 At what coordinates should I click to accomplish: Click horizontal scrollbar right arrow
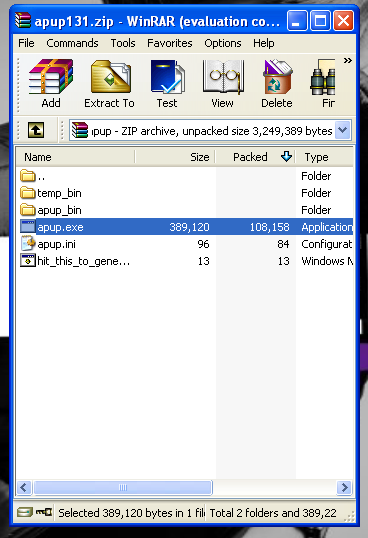(344, 487)
